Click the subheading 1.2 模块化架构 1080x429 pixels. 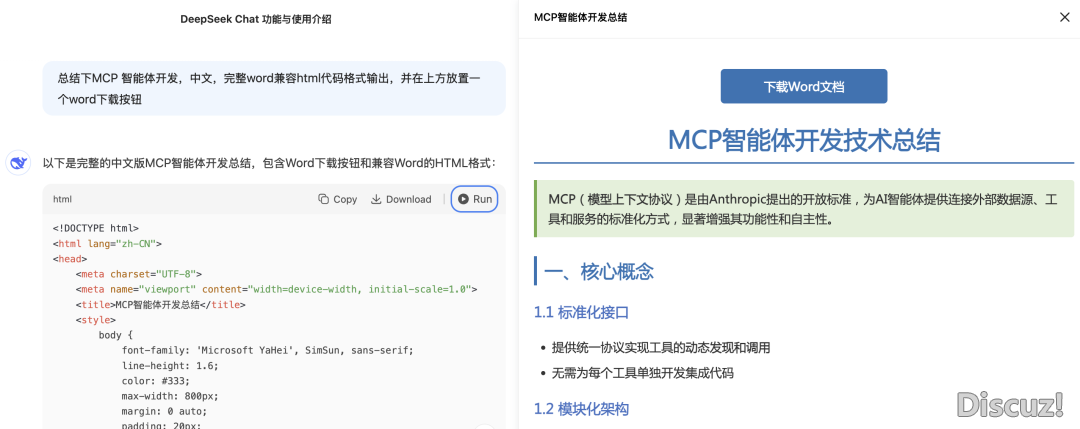[581, 409]
